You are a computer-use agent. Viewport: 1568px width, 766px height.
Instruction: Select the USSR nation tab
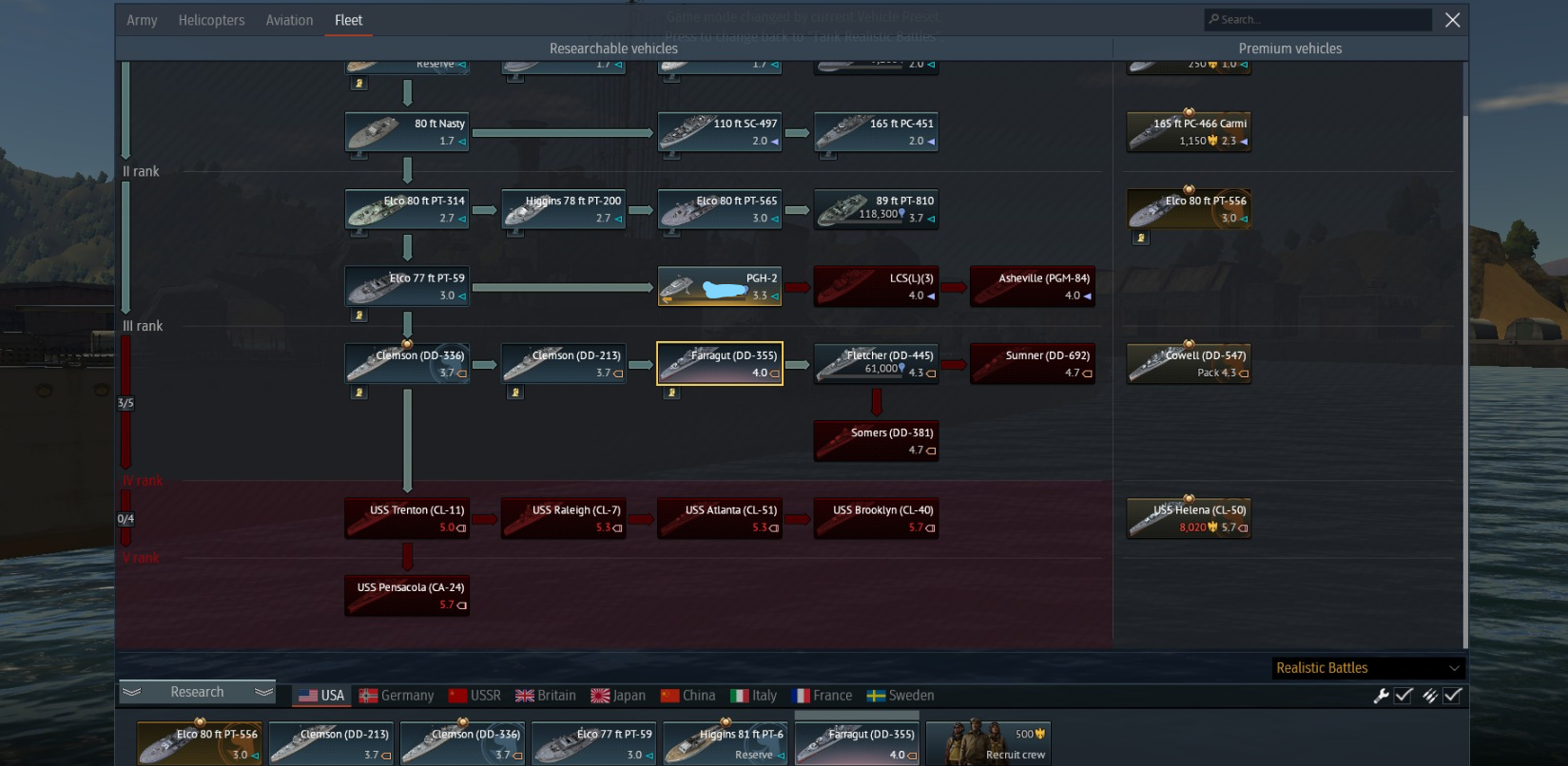click(474, 696)
